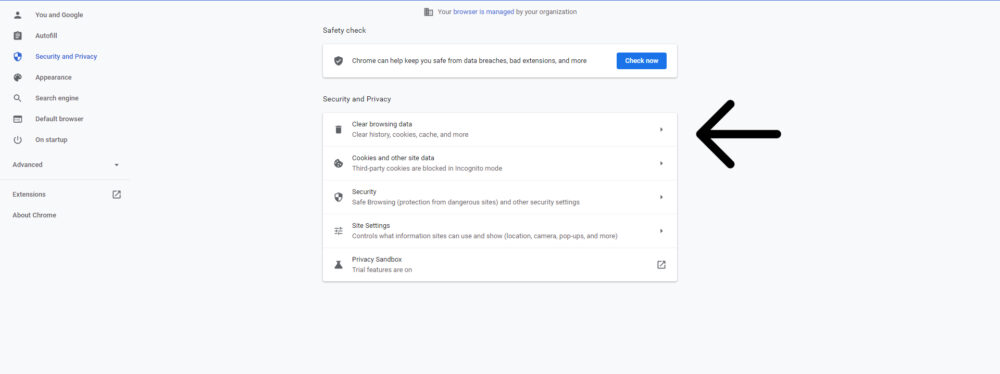Click the Default browser window icon
Viewport: 1000px width, 374px height.
coord(18,119)
